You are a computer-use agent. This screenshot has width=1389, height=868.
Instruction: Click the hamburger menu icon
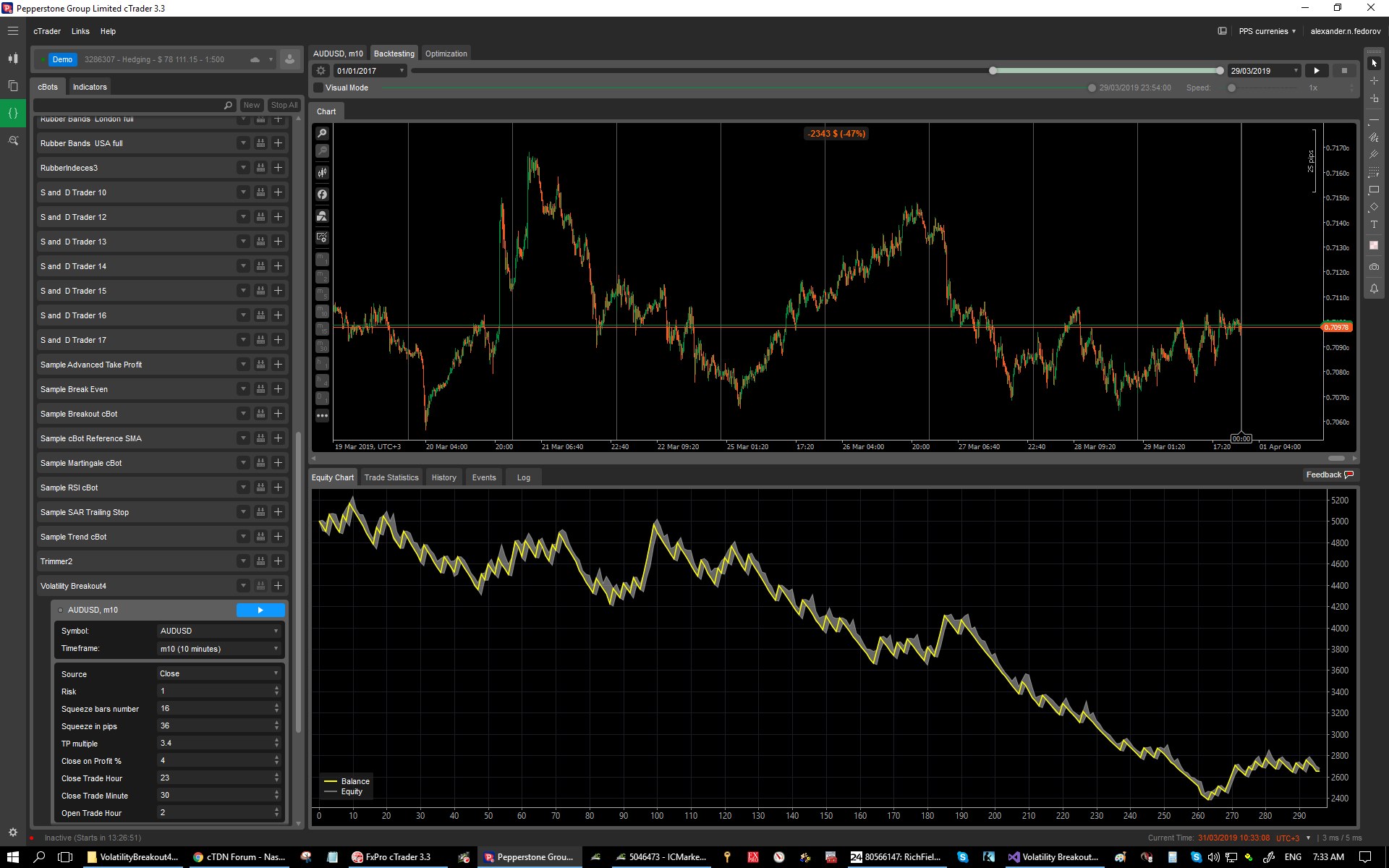pos(13,31)
